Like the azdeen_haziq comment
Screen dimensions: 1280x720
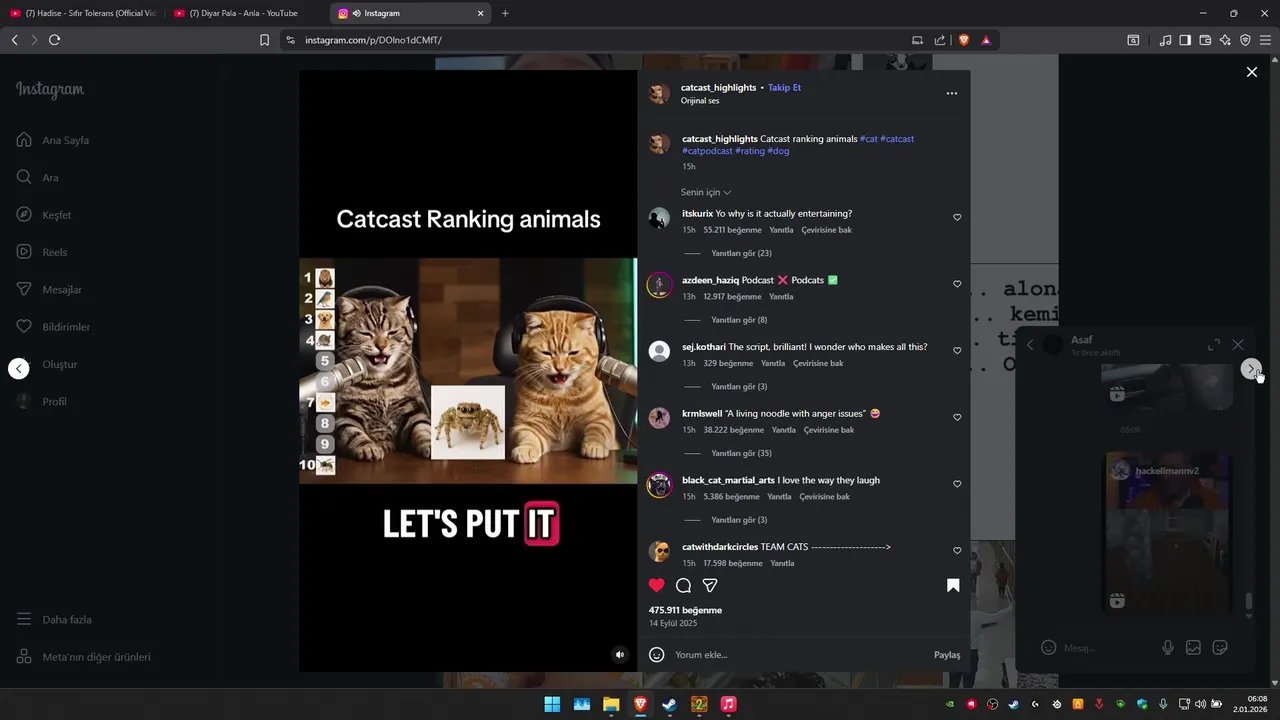(x=957, y=284)
